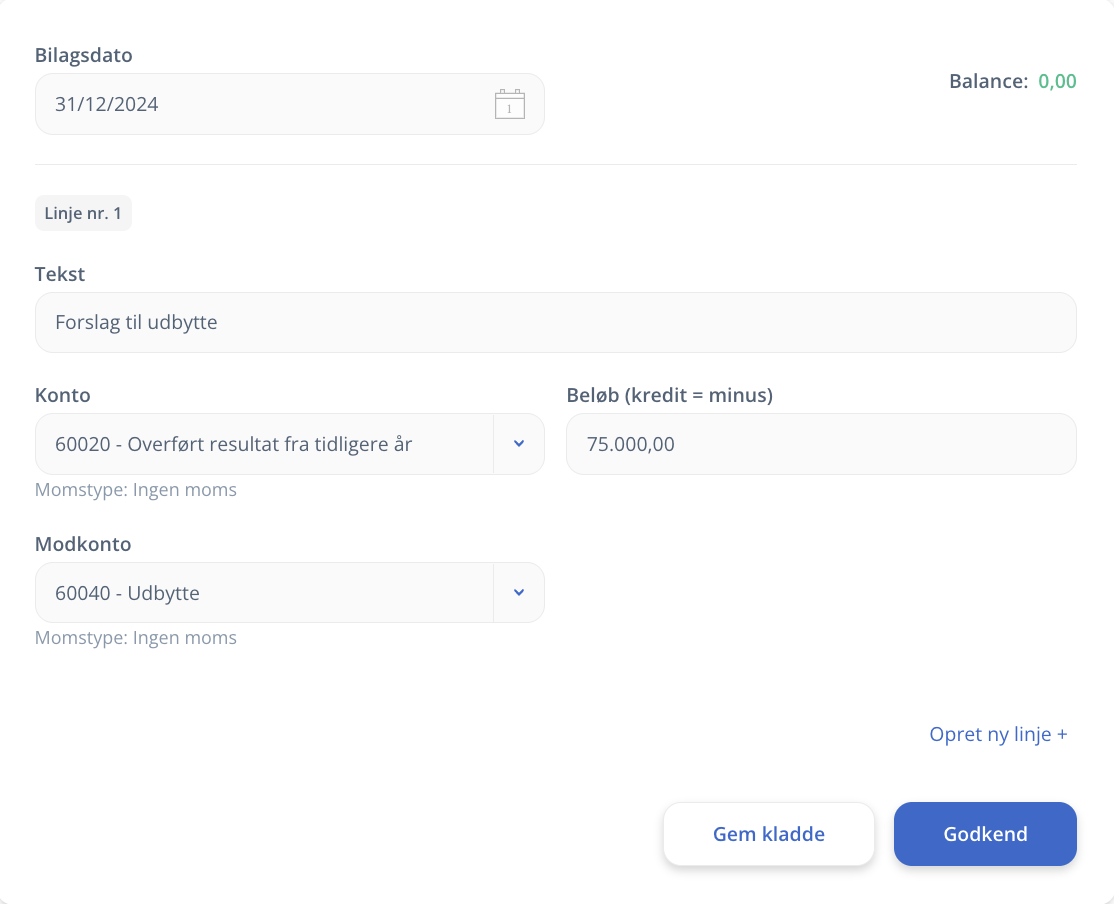
Task: Expand the Modkonto dropdown chevron arrow
Action: (x=519, y=593)
